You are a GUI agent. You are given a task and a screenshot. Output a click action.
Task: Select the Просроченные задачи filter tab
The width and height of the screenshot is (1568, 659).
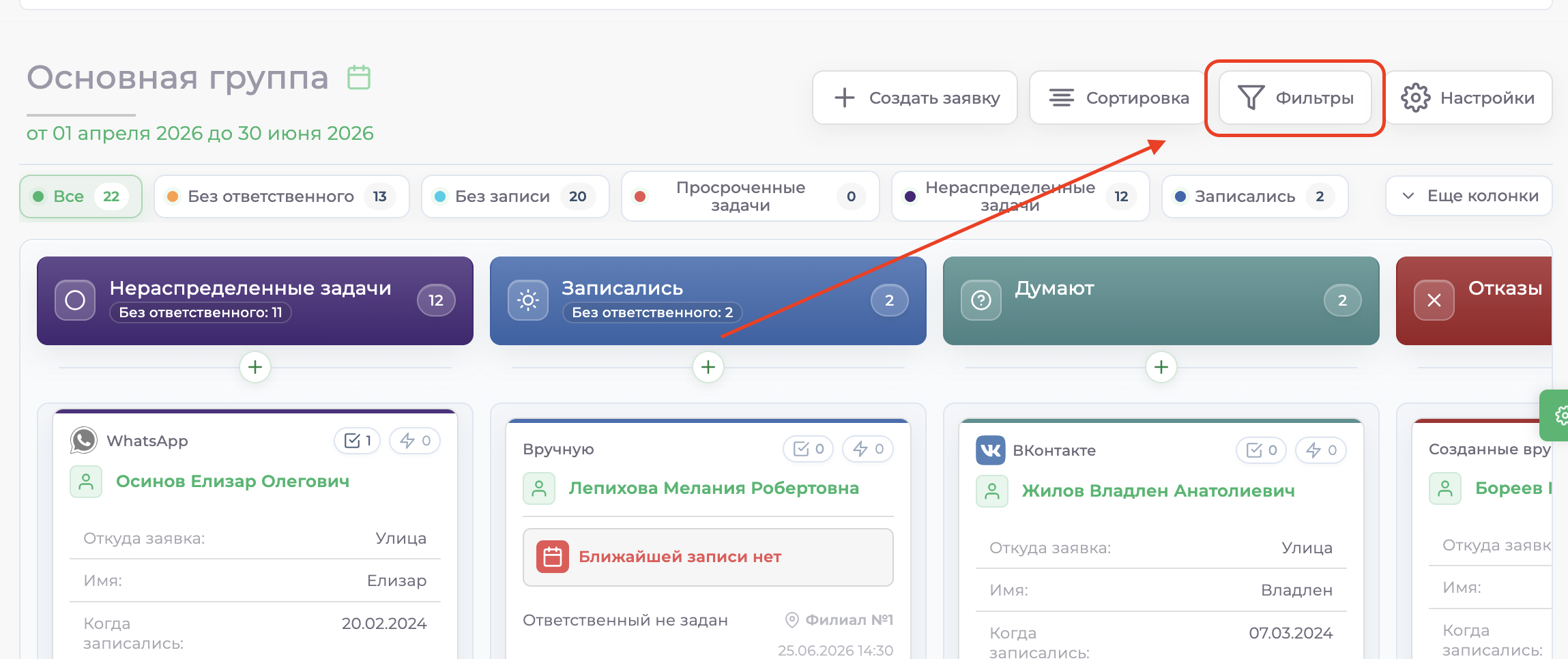point(751,196)
